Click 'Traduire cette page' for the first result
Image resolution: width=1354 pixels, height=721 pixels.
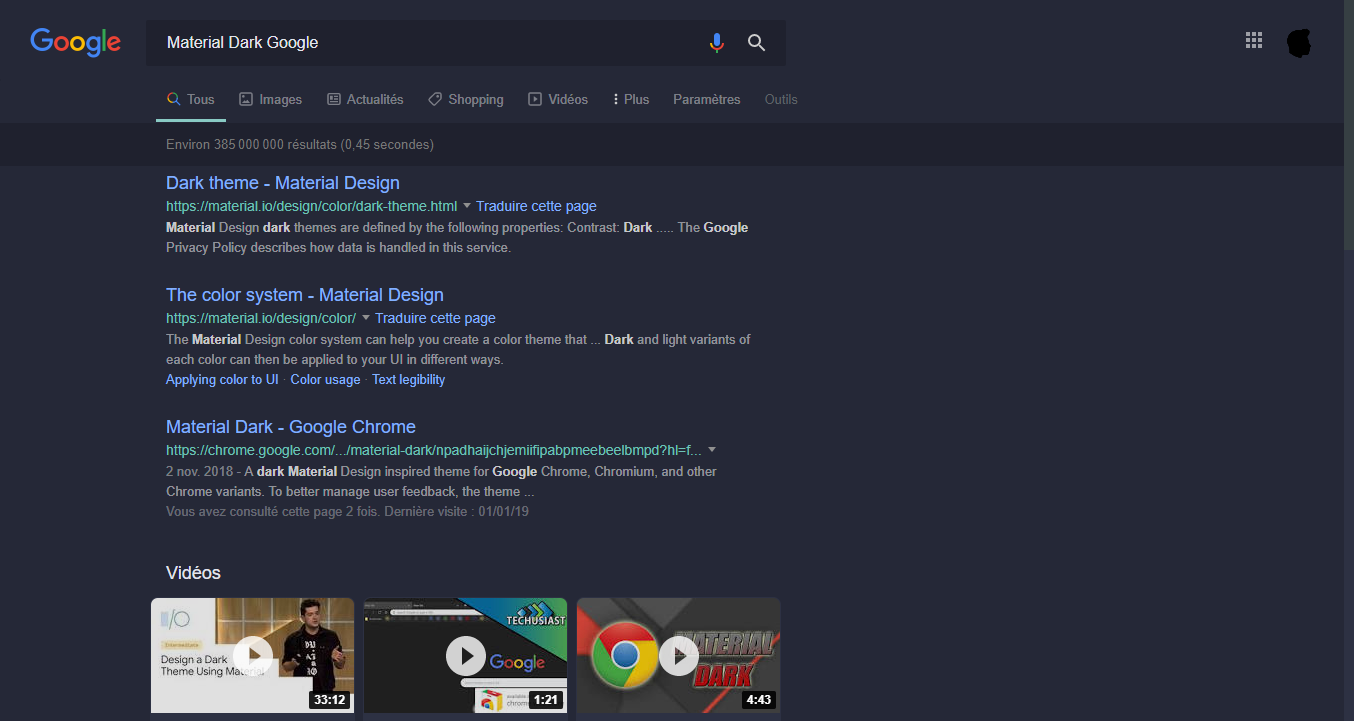click(x=536, y=206)
